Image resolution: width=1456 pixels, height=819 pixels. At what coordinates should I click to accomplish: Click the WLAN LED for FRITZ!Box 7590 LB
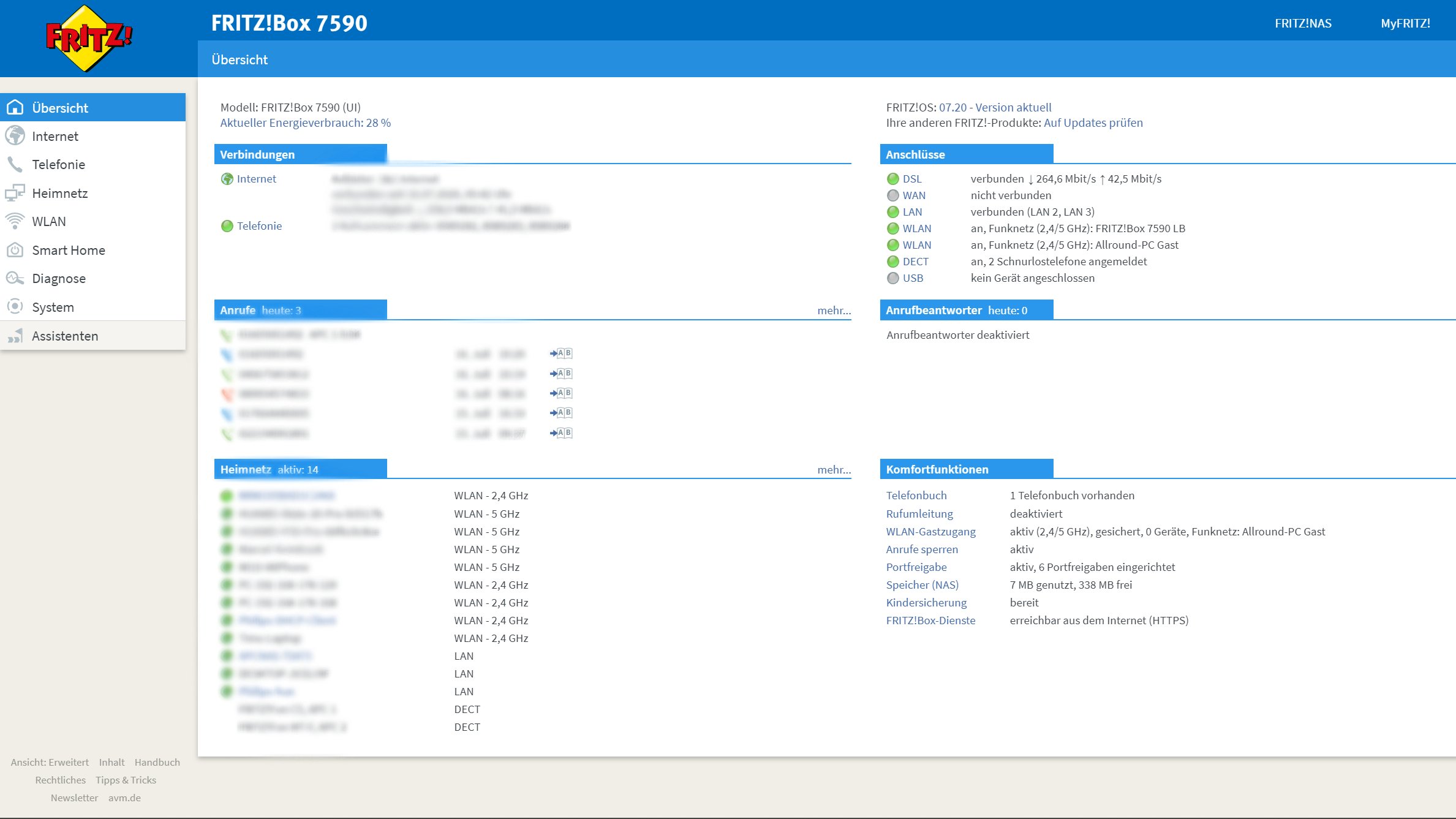click(x=893, y=228)
